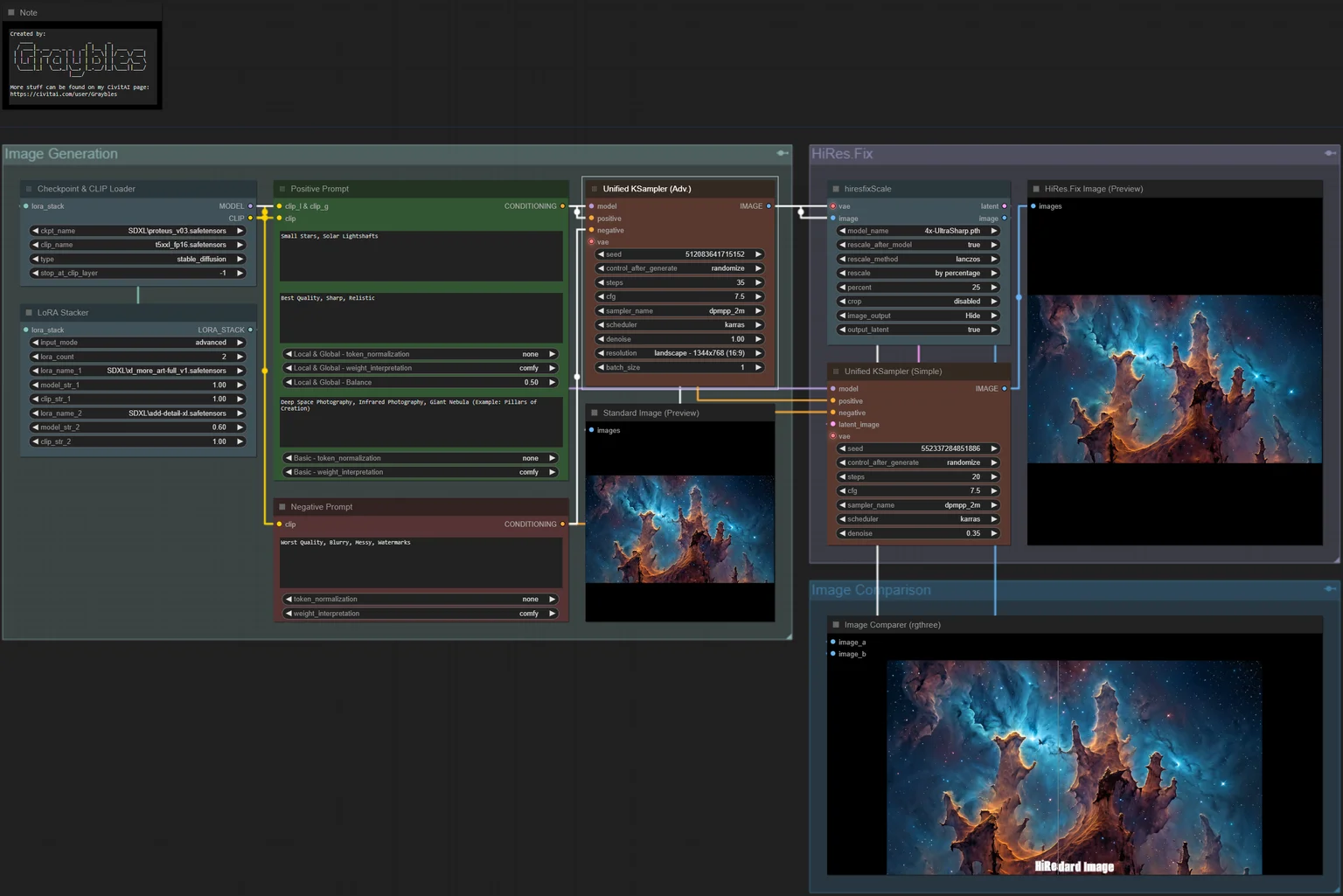Collapse the Negative Prompt node title dot
1343x896 pixels.
tap(282, 507)
